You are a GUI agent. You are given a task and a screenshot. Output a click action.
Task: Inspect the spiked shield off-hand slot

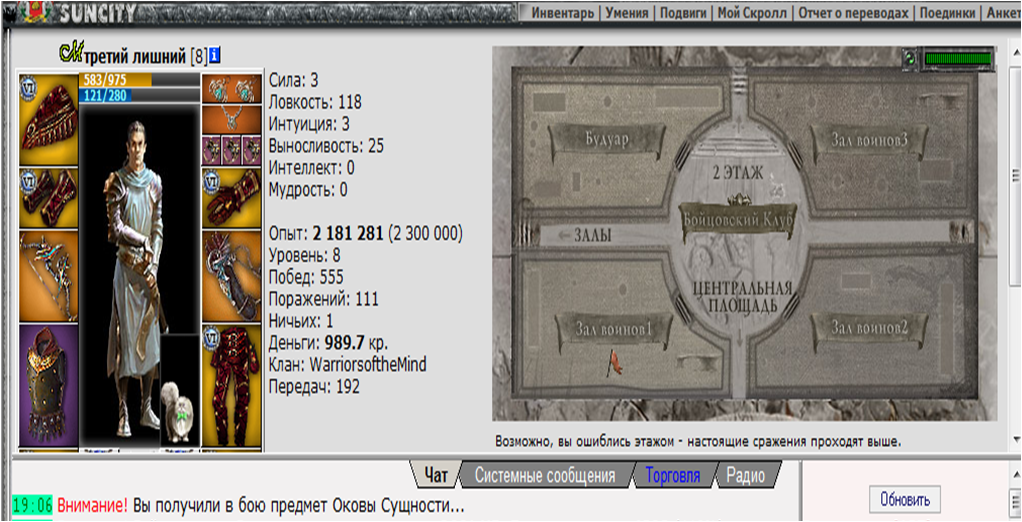click(x=231, y=276)
